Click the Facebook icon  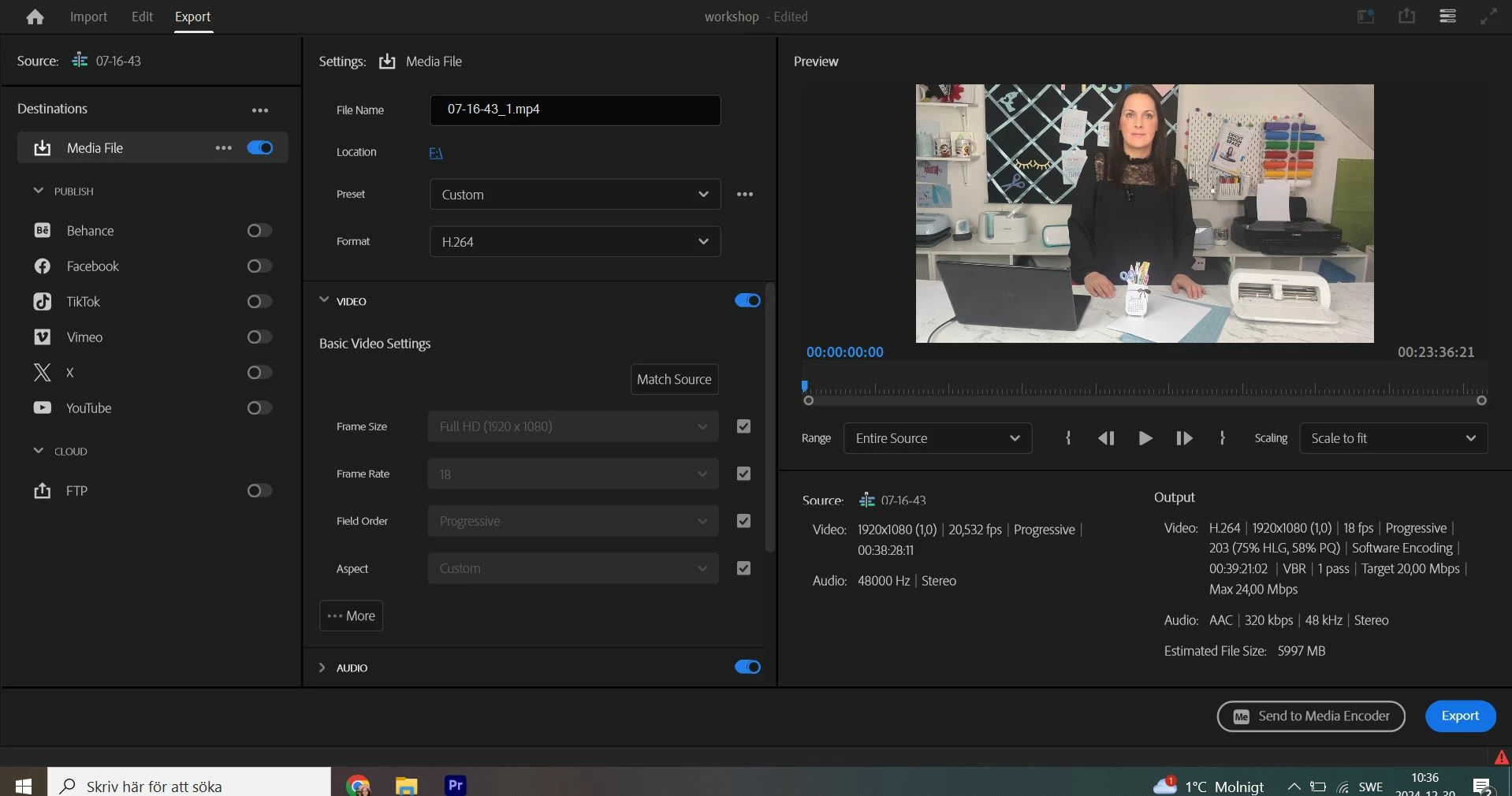coord(43,266)
